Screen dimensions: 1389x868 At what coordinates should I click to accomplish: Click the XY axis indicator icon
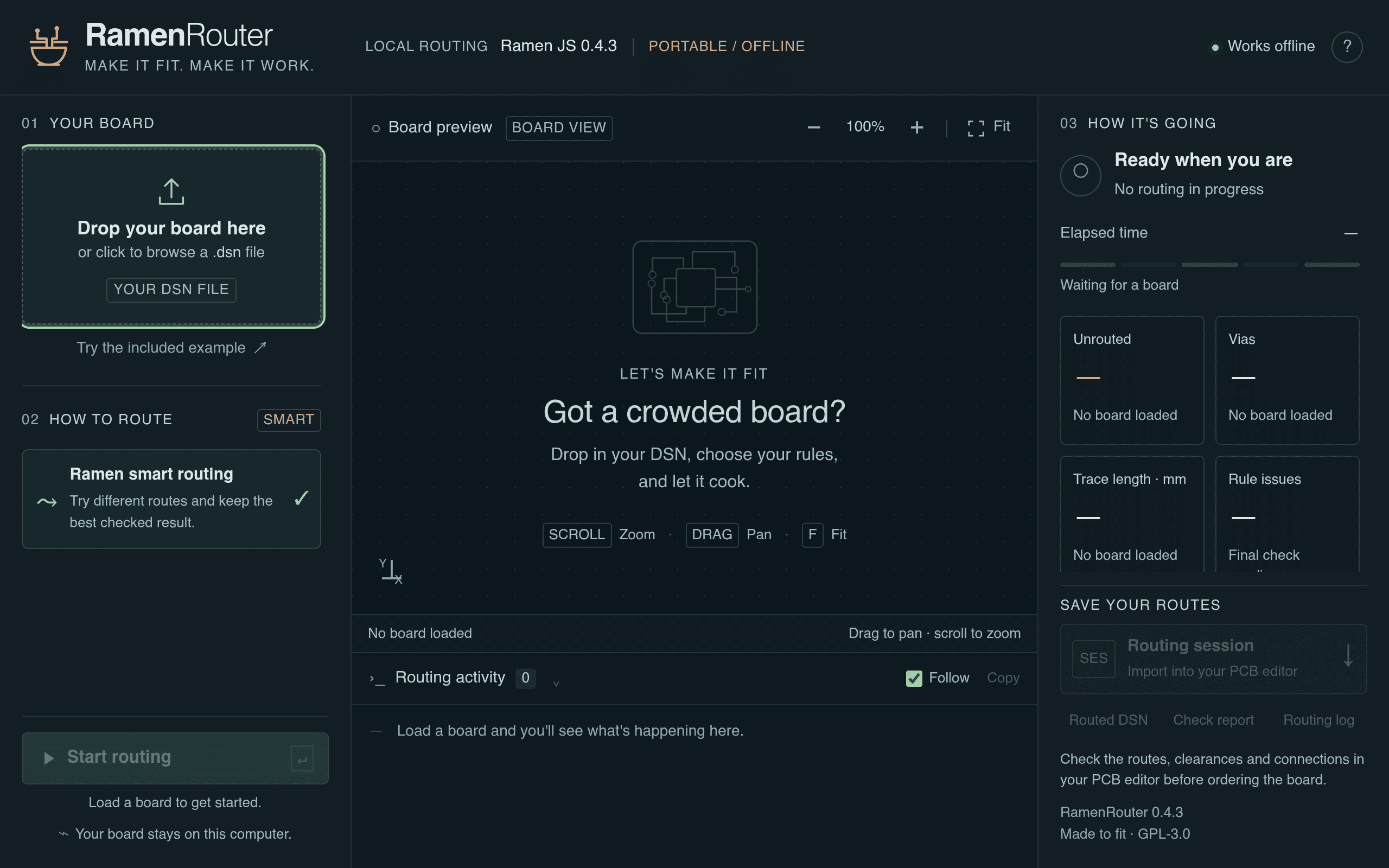[391, 572]
